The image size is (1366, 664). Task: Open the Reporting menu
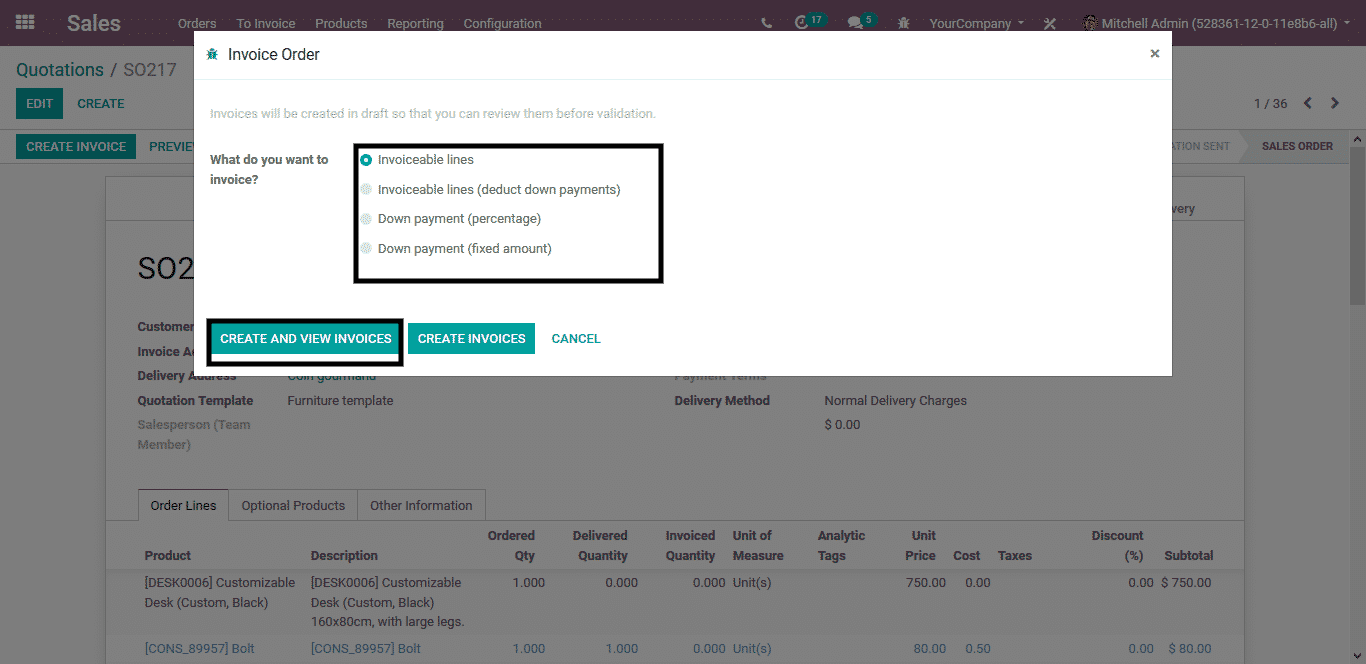pyautogui.click(x=415, y=23)
